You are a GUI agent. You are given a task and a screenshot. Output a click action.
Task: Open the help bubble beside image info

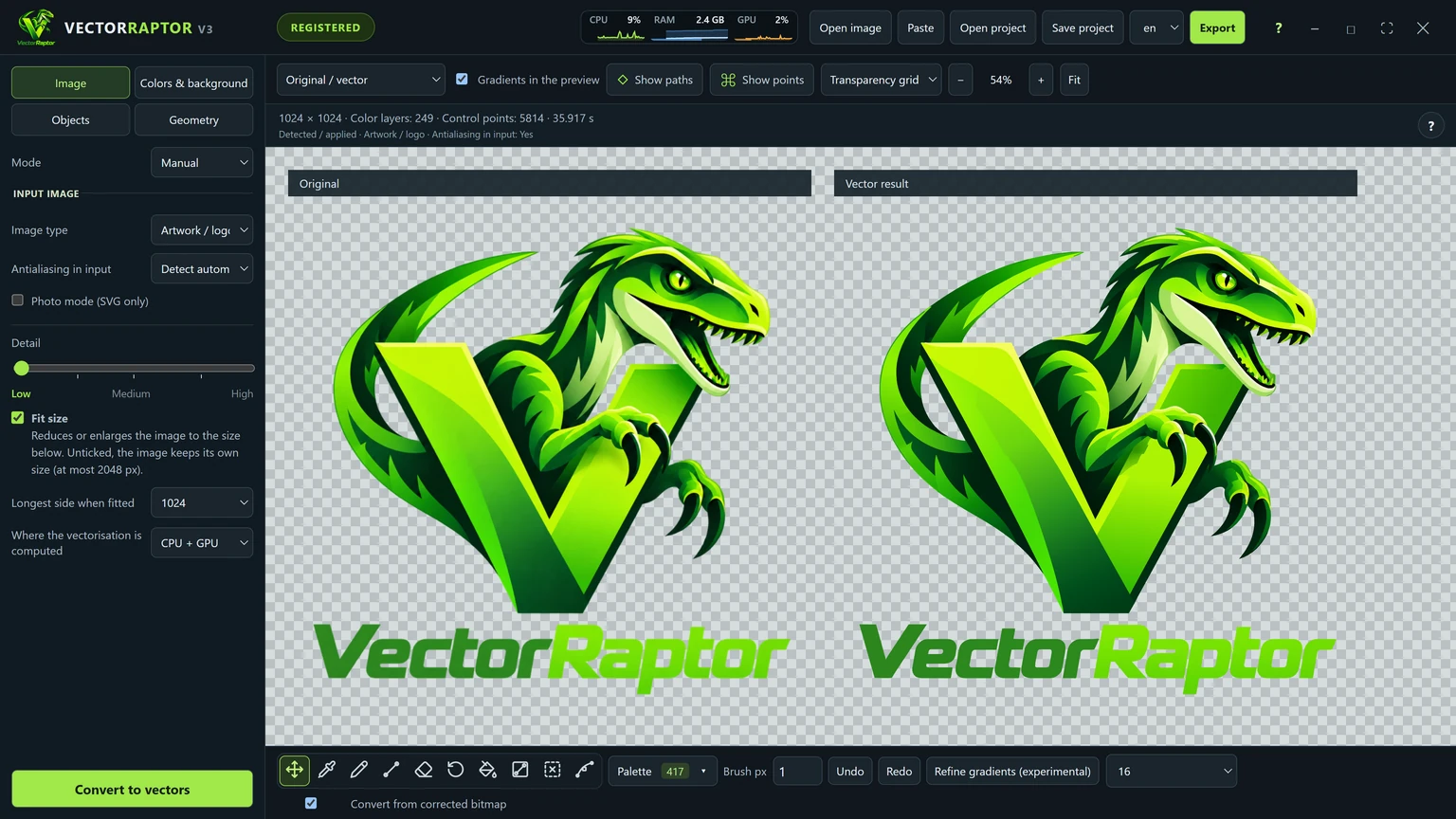pos(1430,125)
